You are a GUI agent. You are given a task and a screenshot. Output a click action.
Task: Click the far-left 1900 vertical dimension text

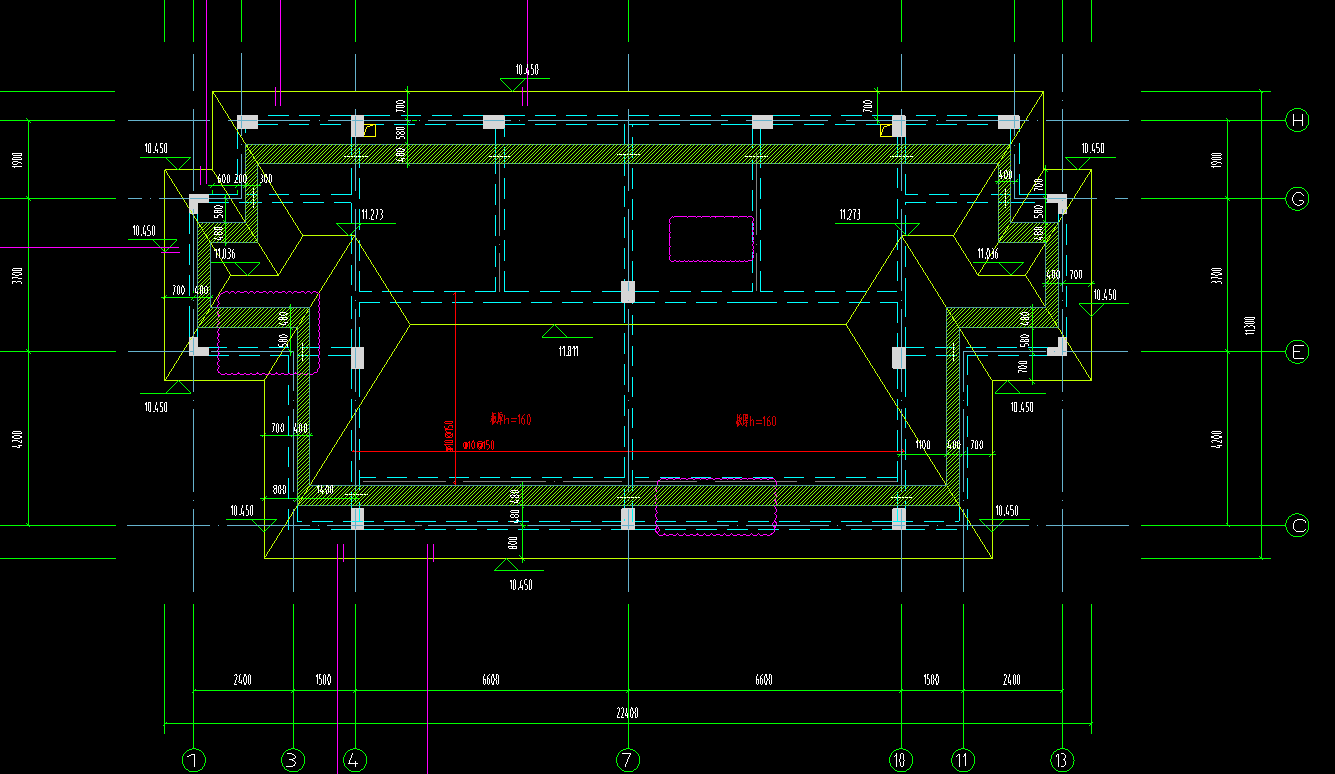[x=16, y=160]
